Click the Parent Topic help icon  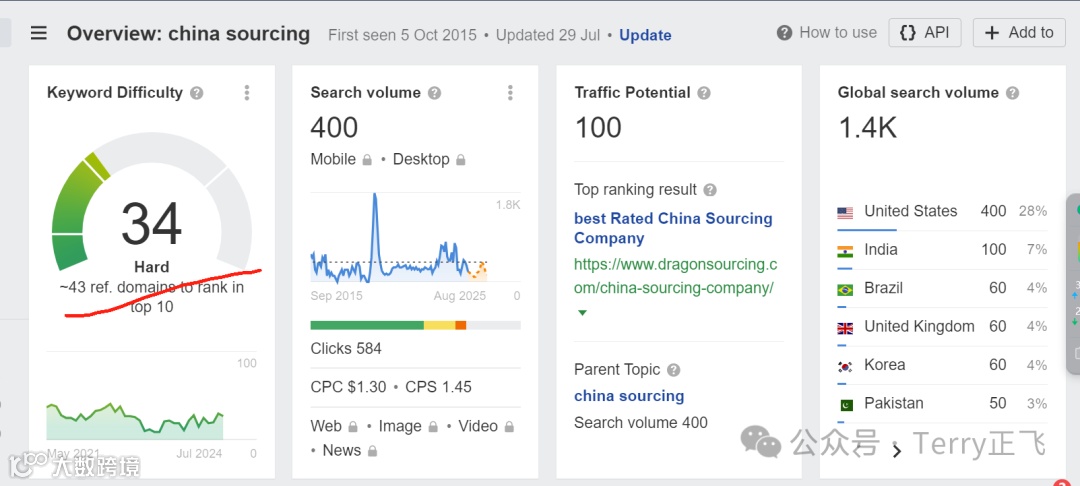(x=674, y=370)
